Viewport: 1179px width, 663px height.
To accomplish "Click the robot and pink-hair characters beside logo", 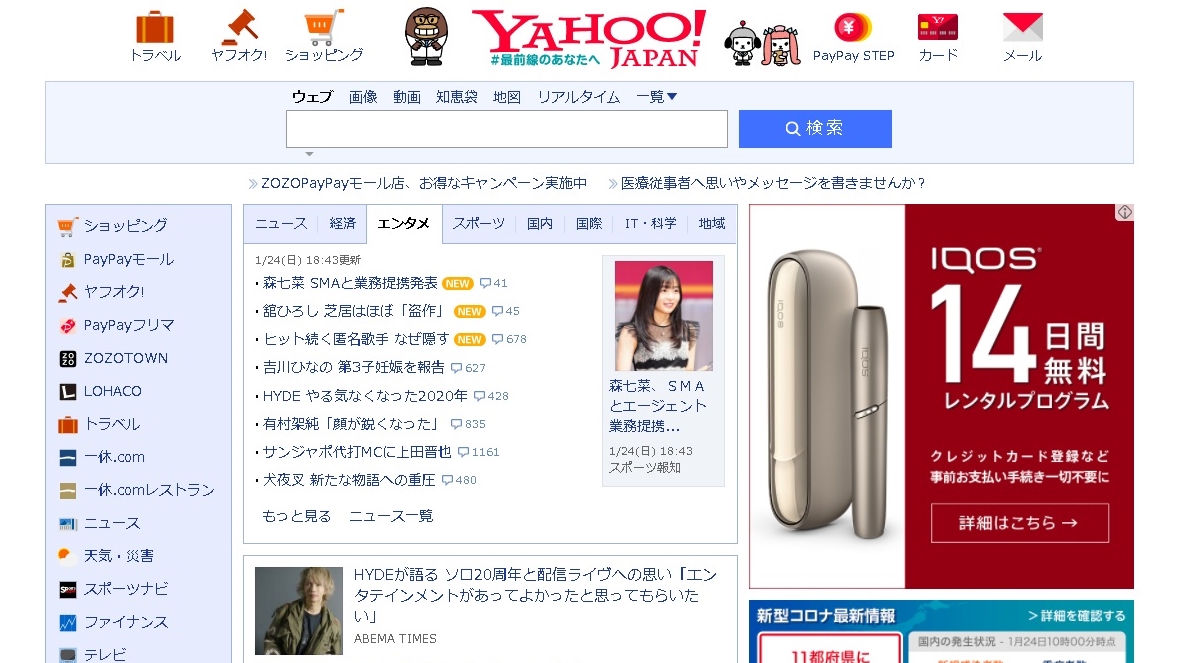I will [762, 44].
